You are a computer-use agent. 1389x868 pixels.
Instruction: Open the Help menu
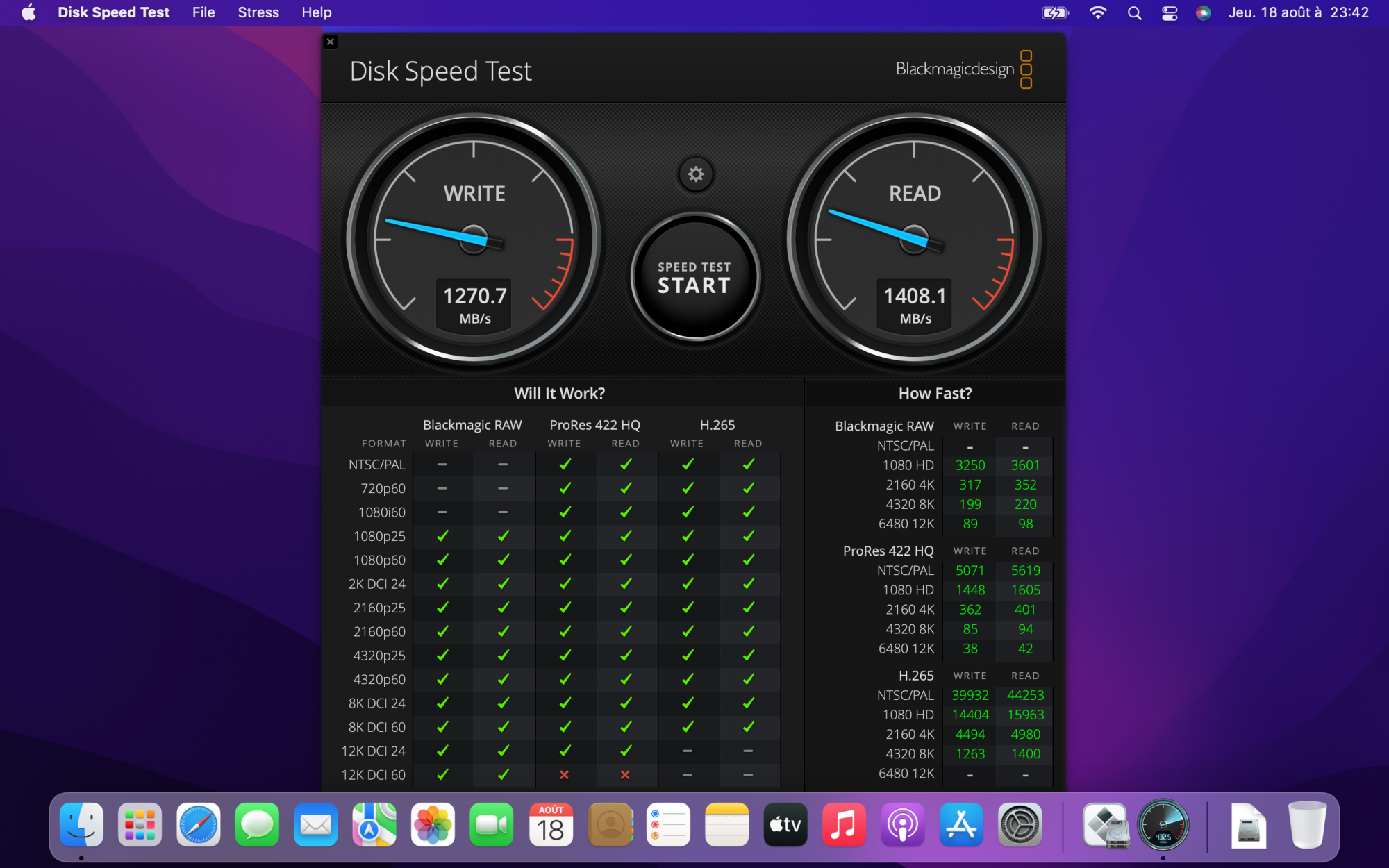pos(316,12)
